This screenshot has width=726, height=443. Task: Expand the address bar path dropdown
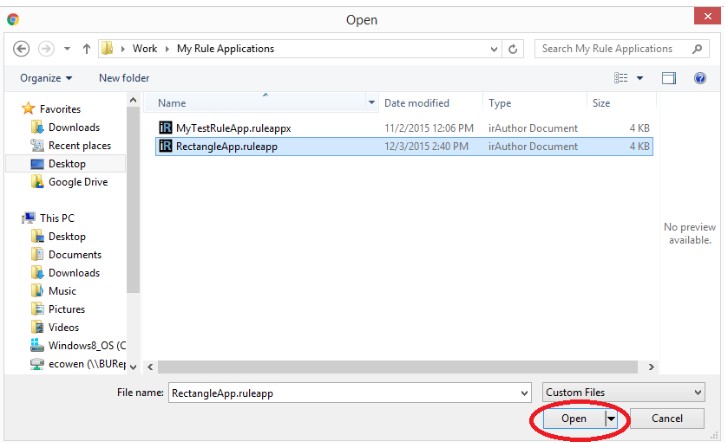pos(494,48)
